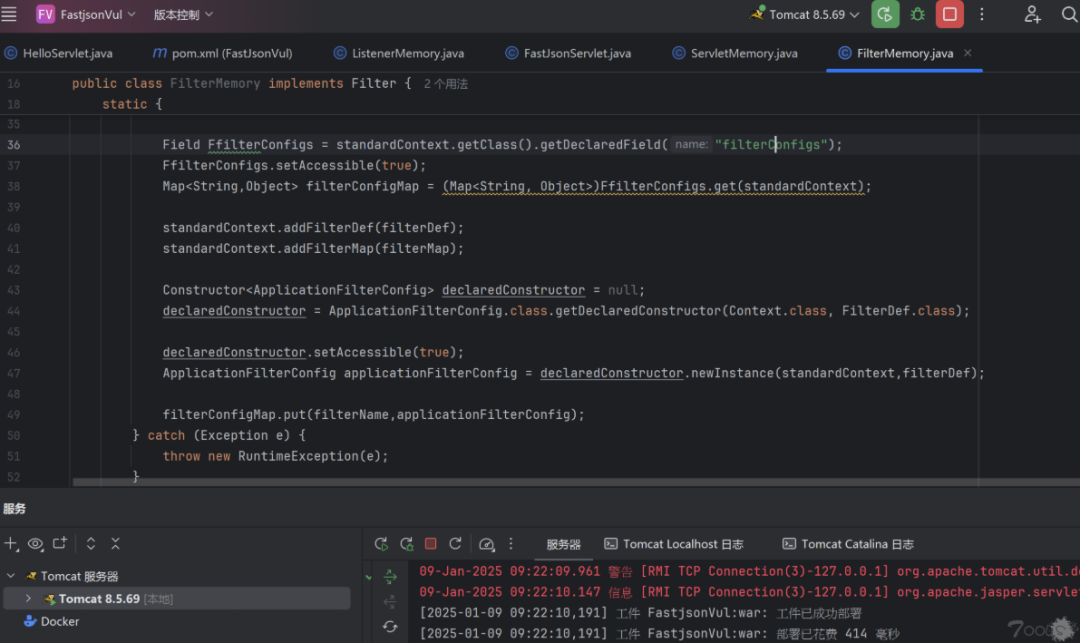Stop the running server with red stop button
Screen dimensions: 1080x643
coord(950,14)
